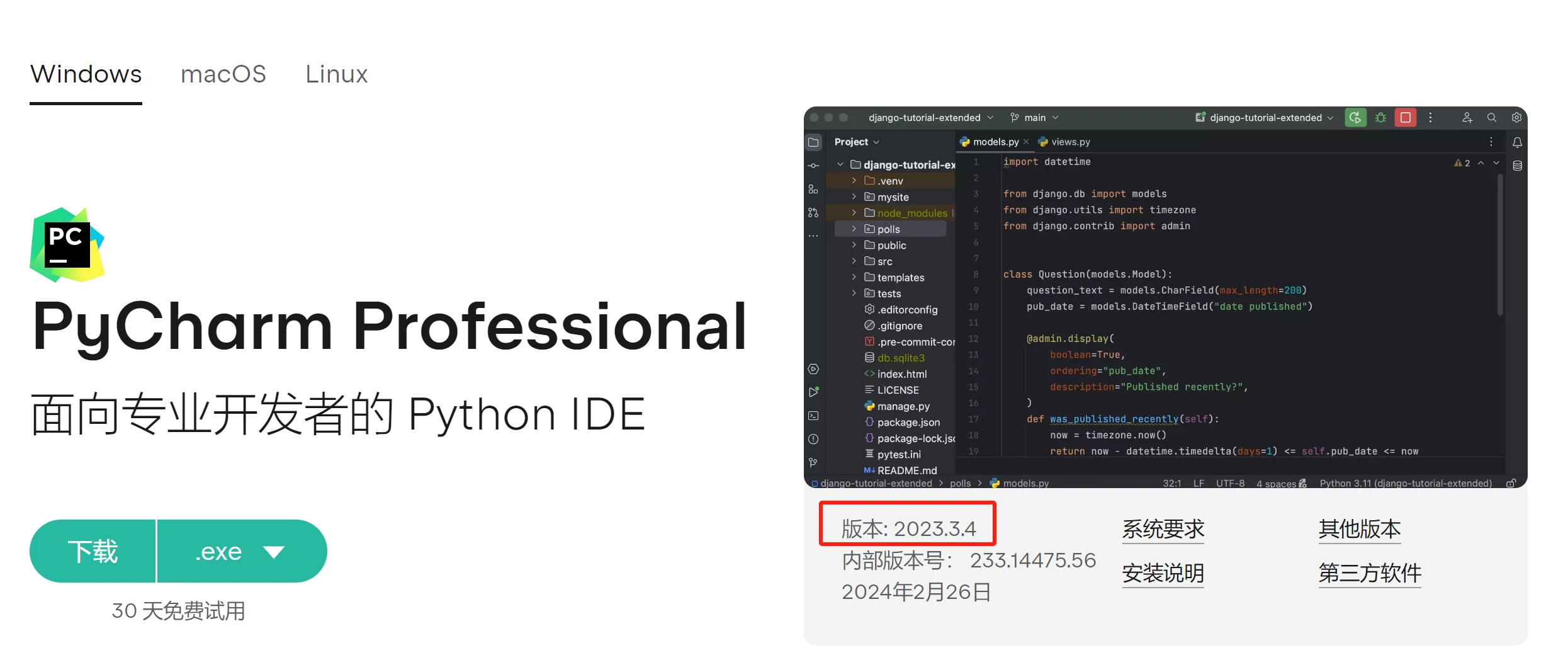Open the toolbar More Actions menu

(x=1430, y=118)
